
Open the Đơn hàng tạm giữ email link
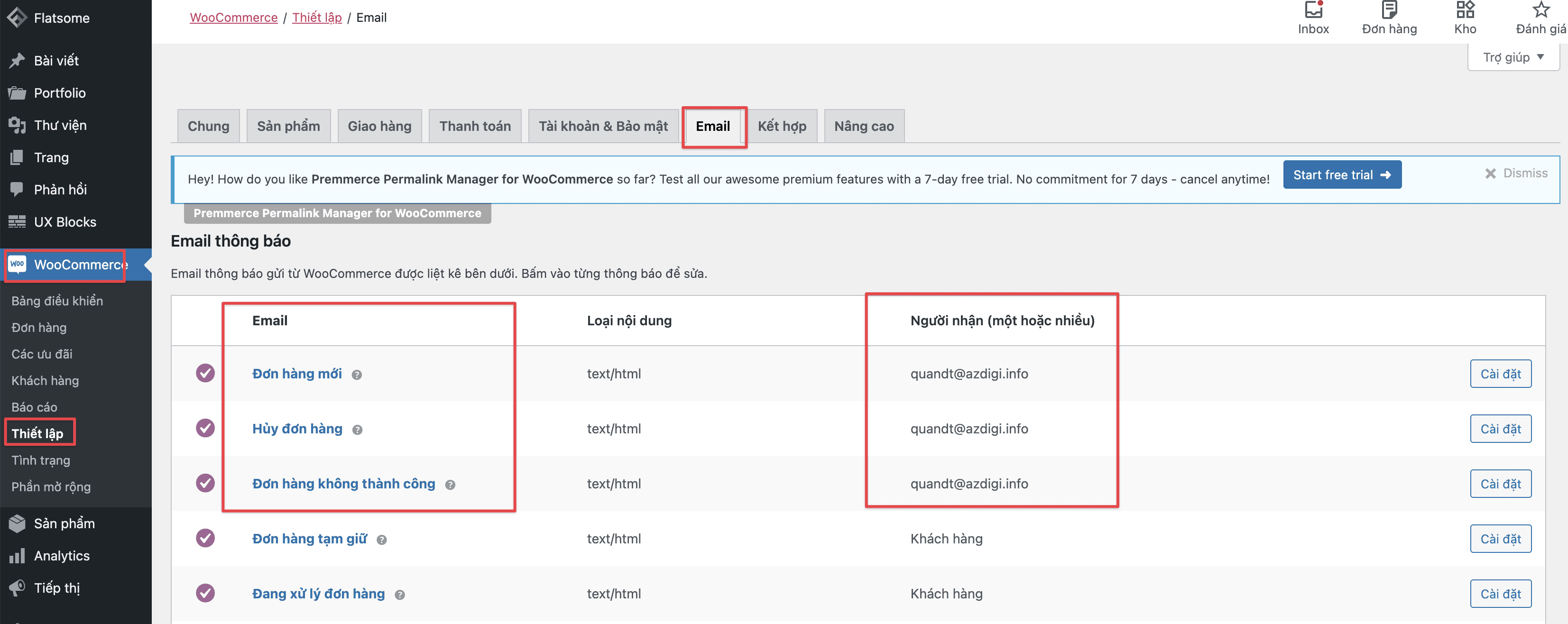[310, 539]
